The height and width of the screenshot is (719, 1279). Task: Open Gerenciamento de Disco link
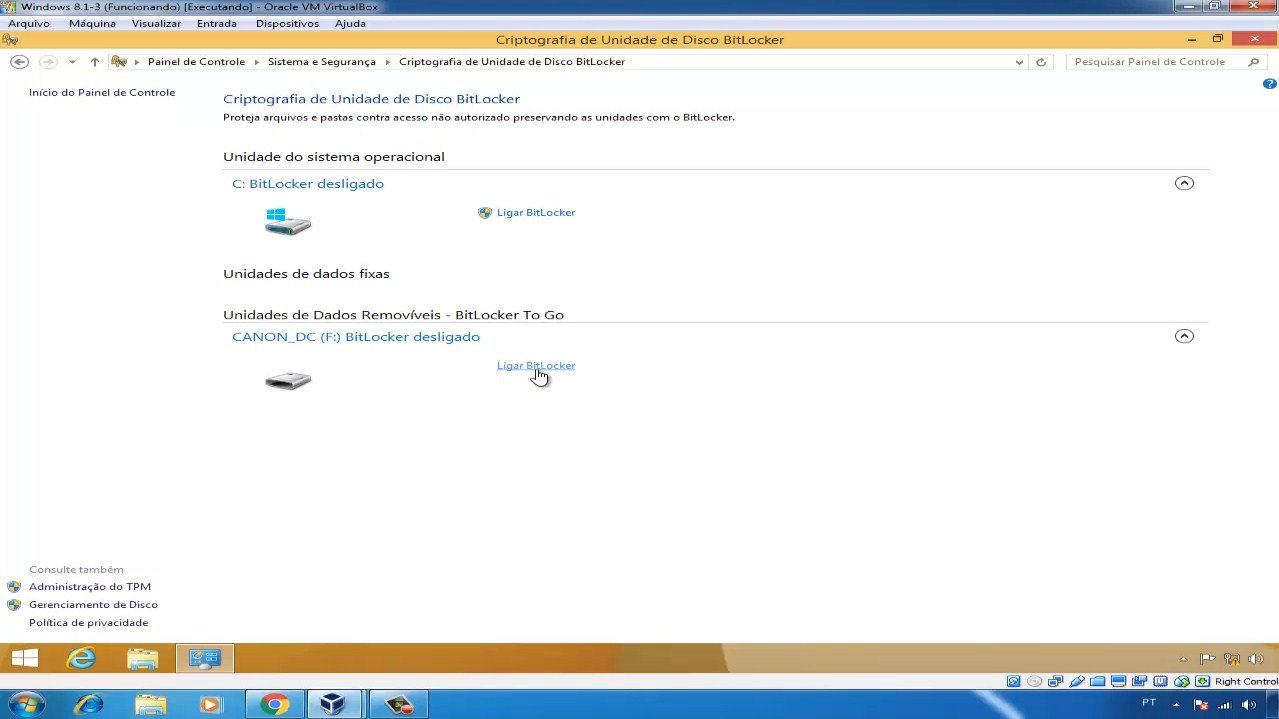click(x=93, y=605)
